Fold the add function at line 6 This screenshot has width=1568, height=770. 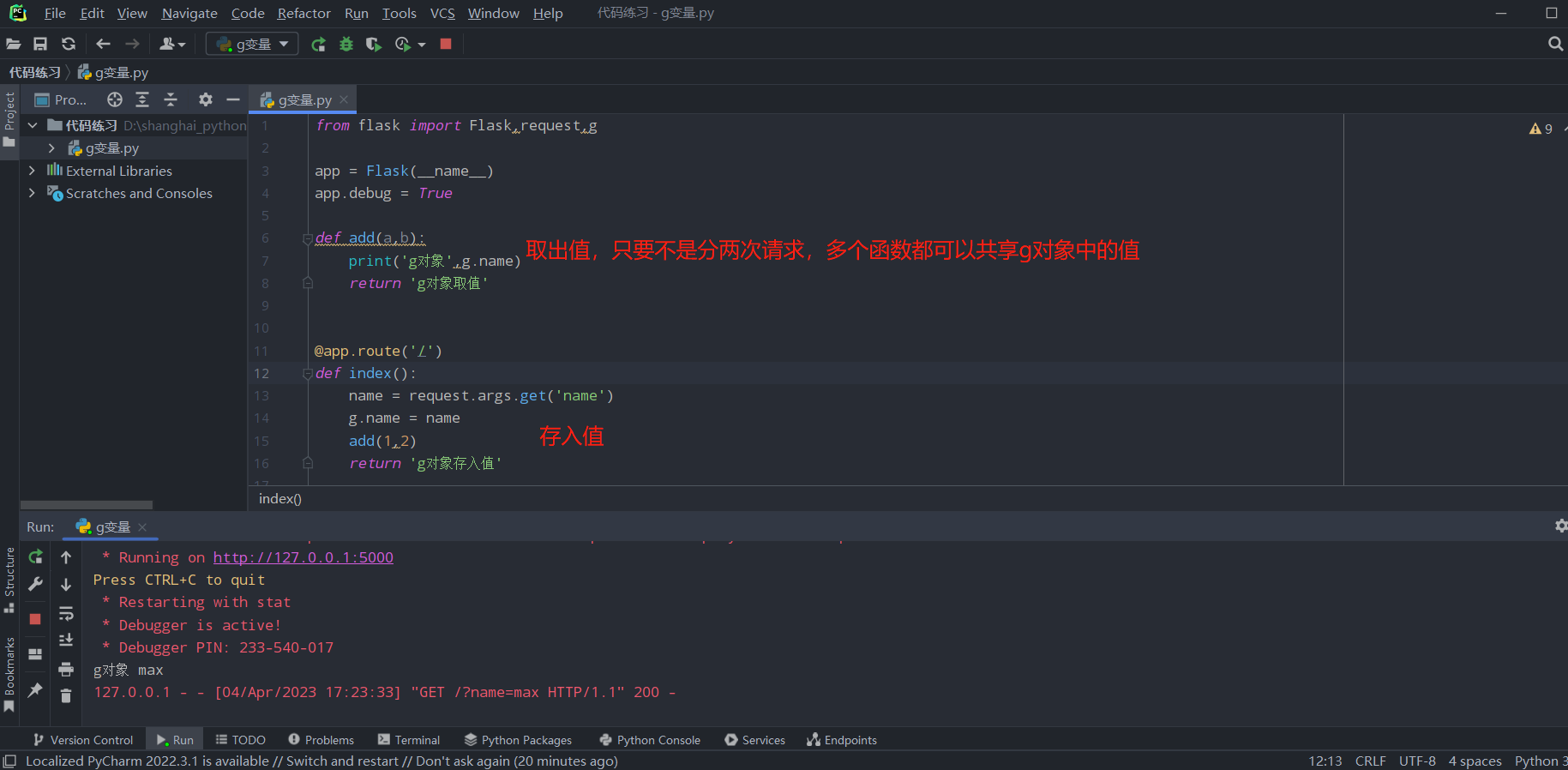point(307,239)
